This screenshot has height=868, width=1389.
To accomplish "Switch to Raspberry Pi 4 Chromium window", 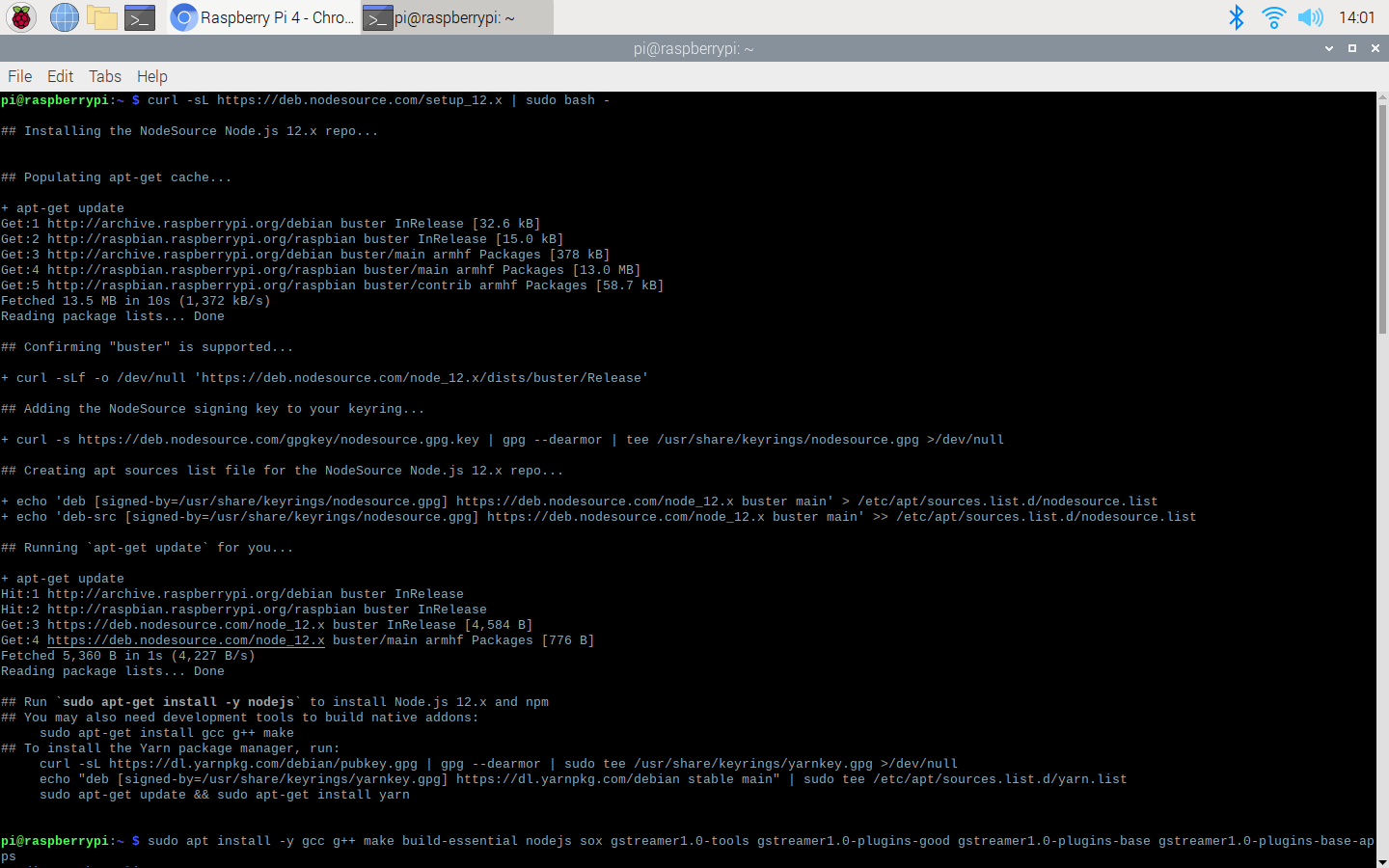I will [263, 17].
